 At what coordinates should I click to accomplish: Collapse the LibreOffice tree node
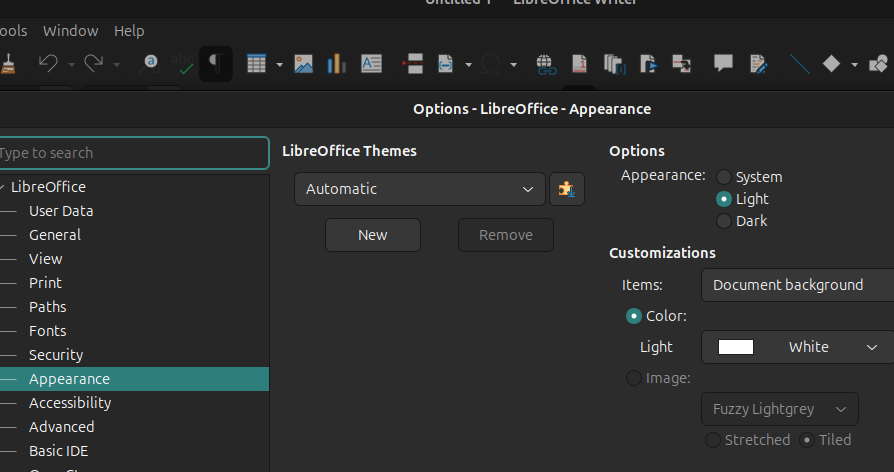pos(3,187)
